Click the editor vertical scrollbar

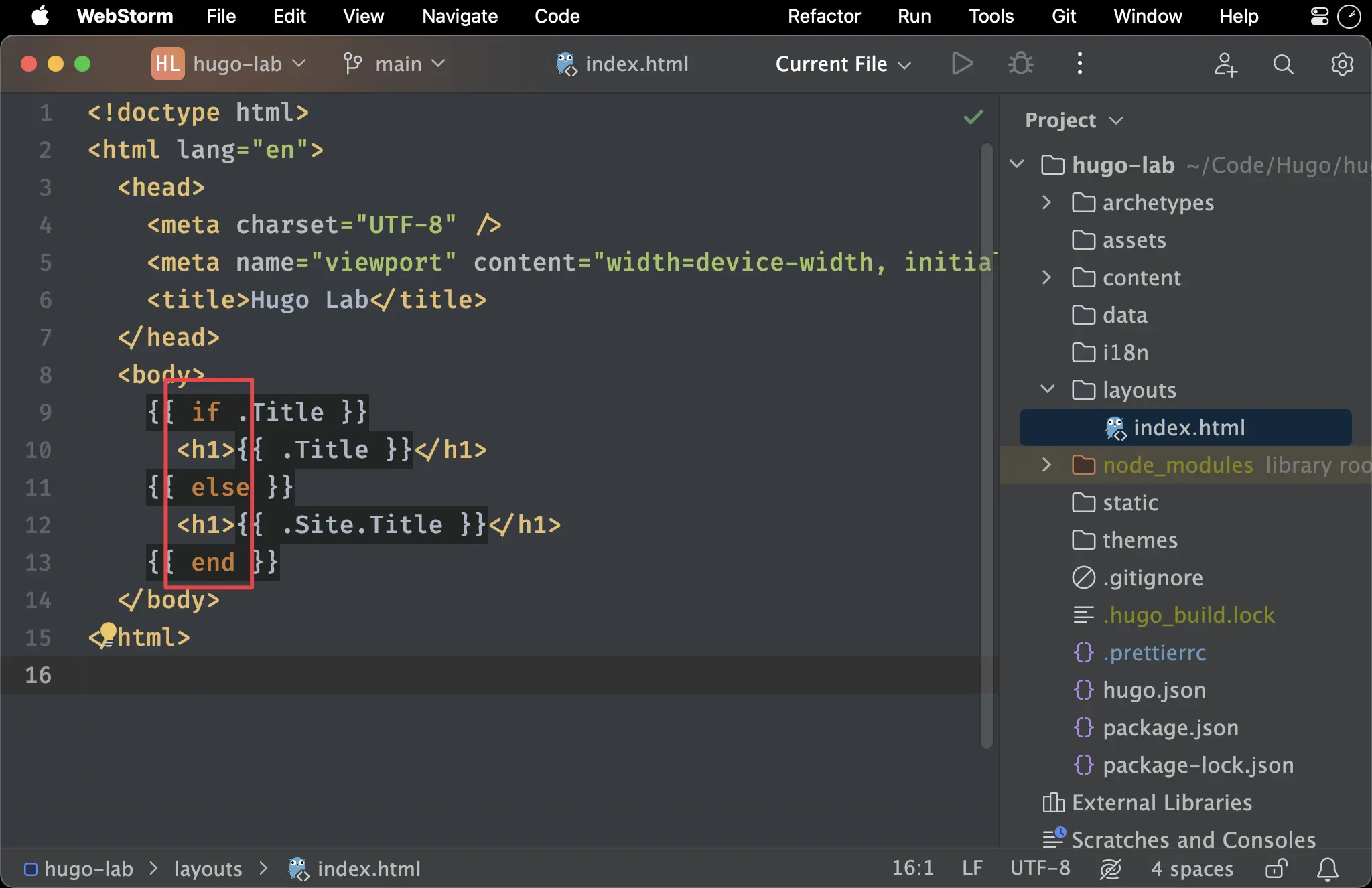click(x=986, y=442)
